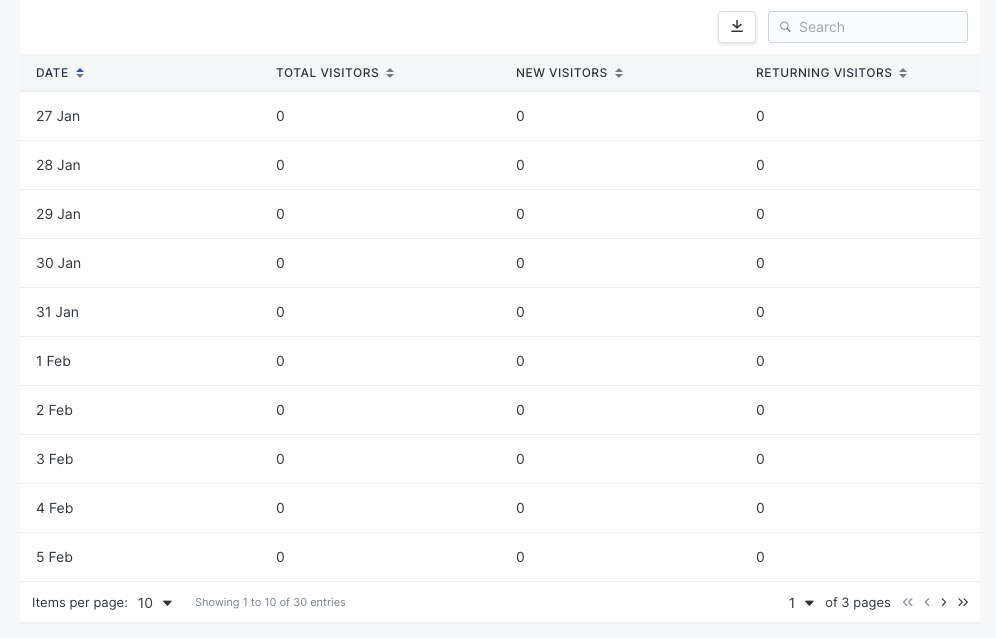Open the current page number dropdown
Screen dimensions: 996x638
pos(799,602)
